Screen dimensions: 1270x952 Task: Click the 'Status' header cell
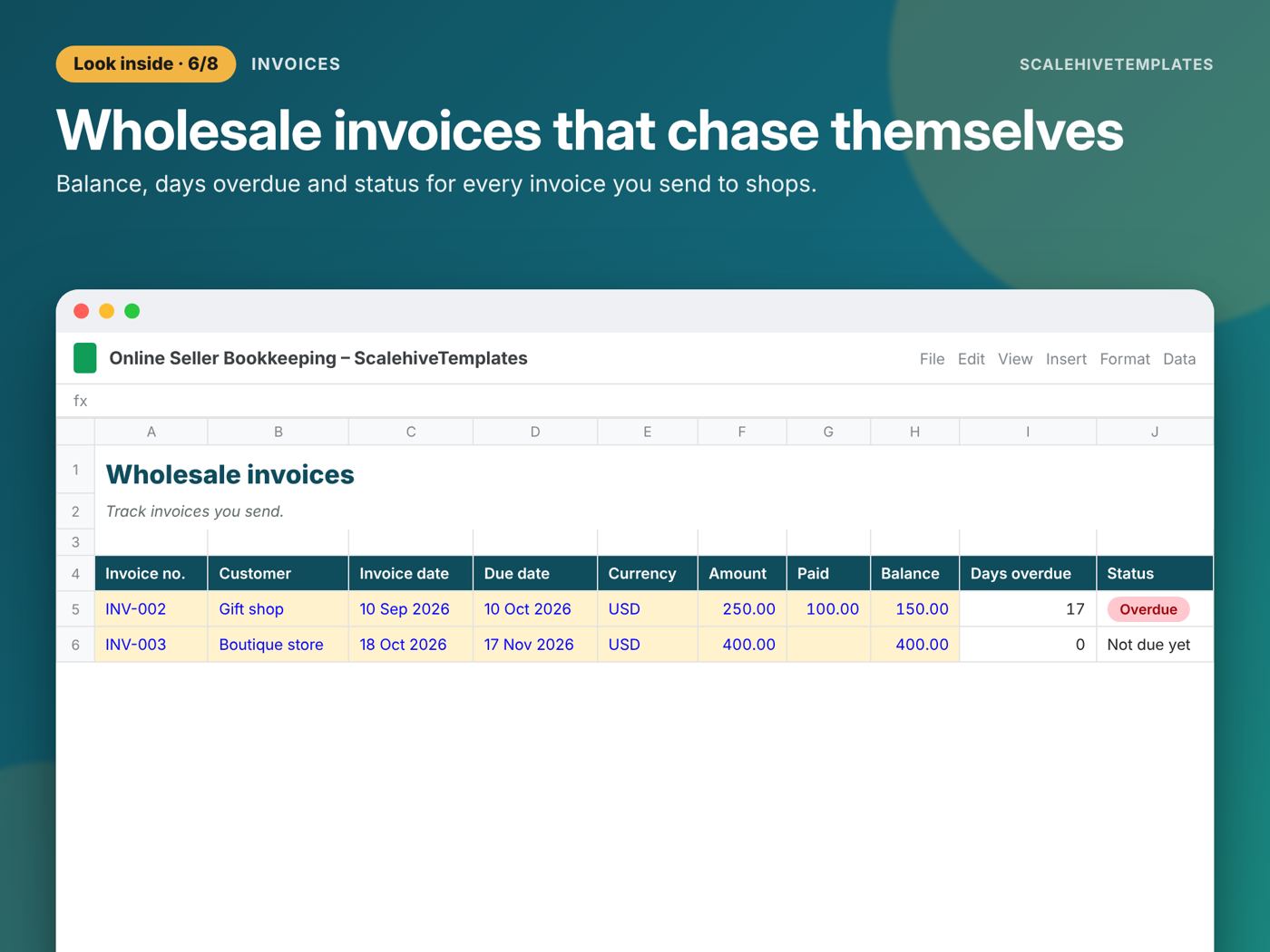pyautogui.click(x=1155, y=574)
